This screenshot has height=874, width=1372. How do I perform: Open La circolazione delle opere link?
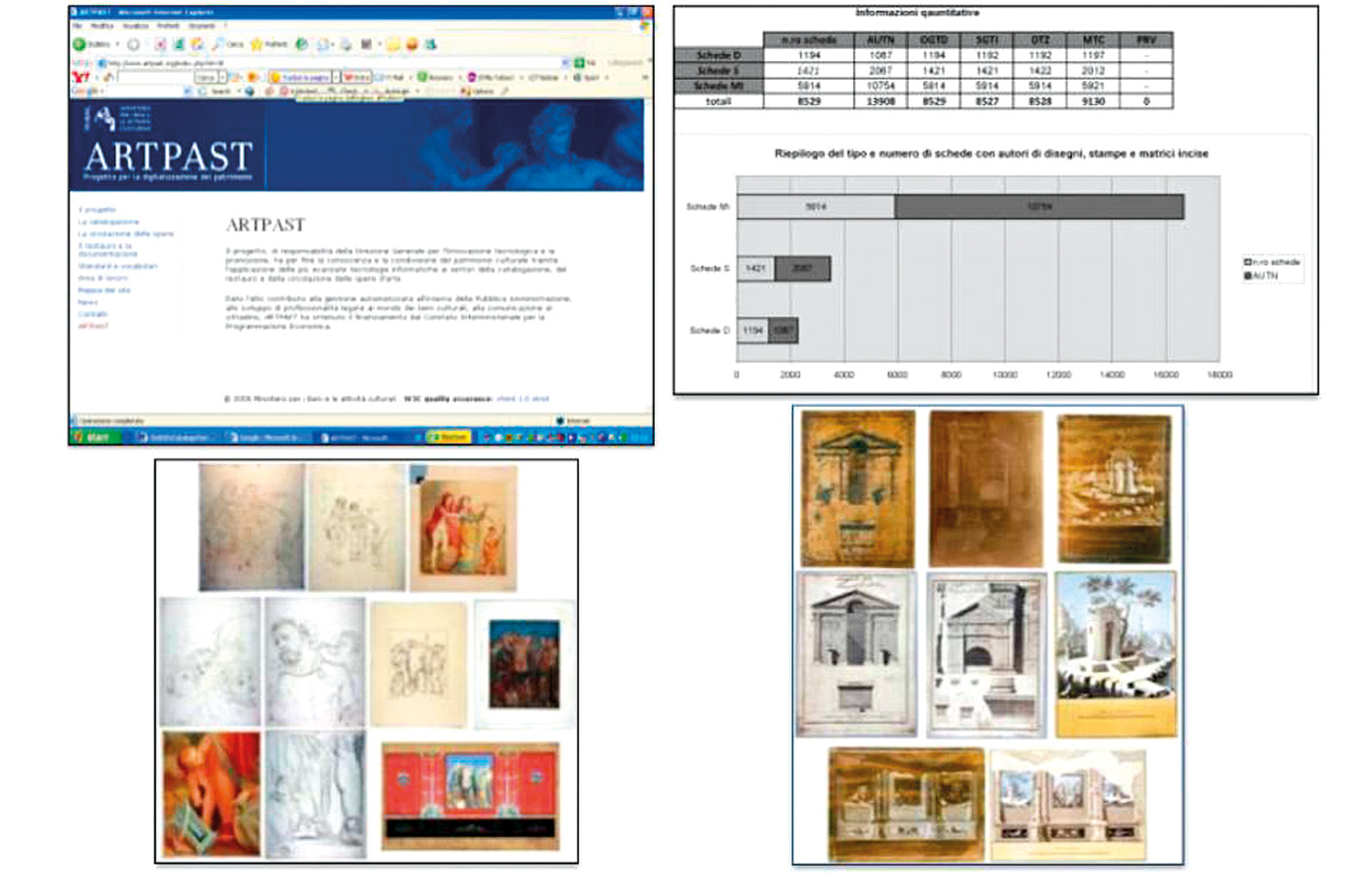[126, 234]
